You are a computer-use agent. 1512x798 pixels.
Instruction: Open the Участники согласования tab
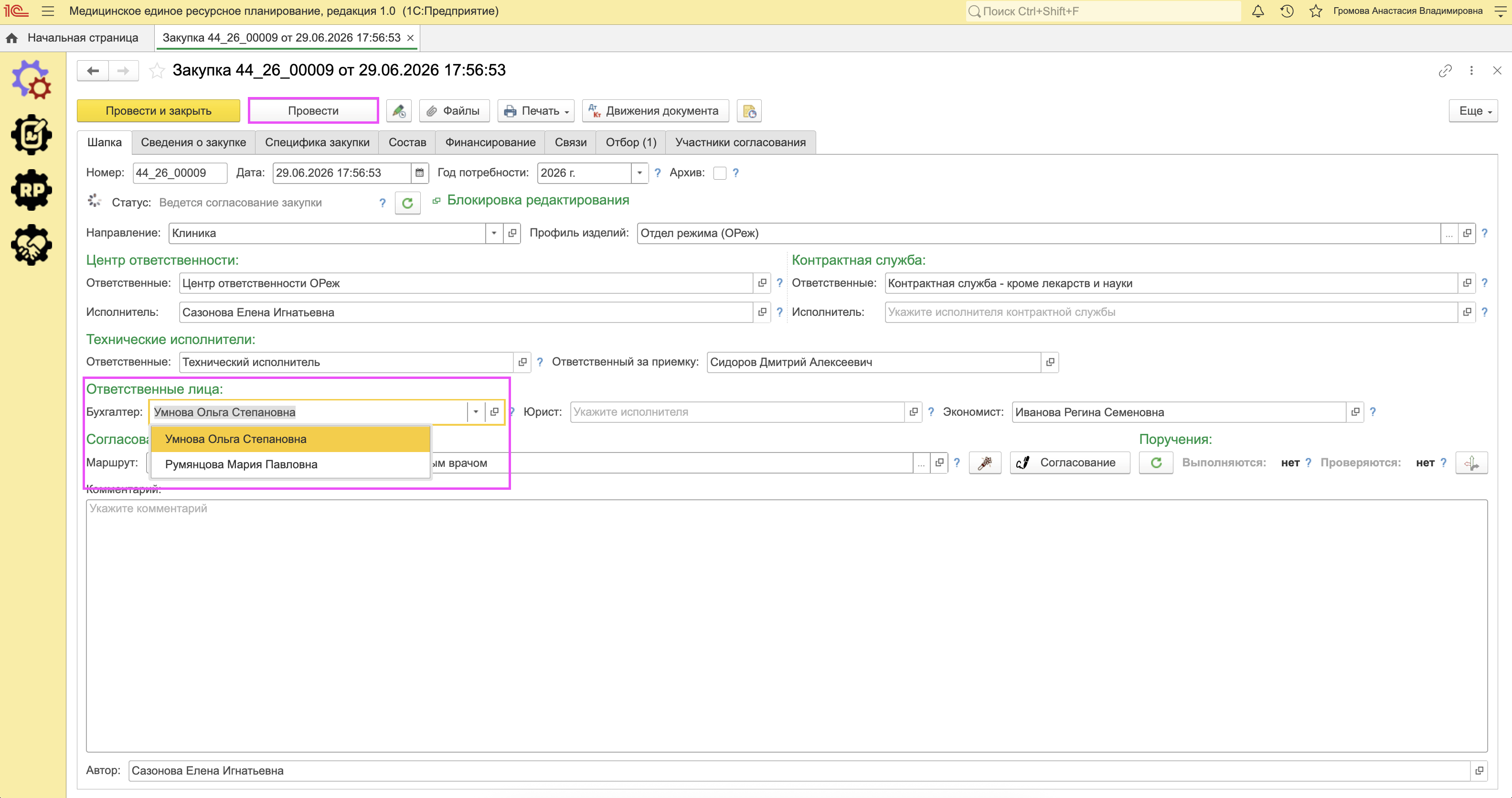click(x=740, y=143)
